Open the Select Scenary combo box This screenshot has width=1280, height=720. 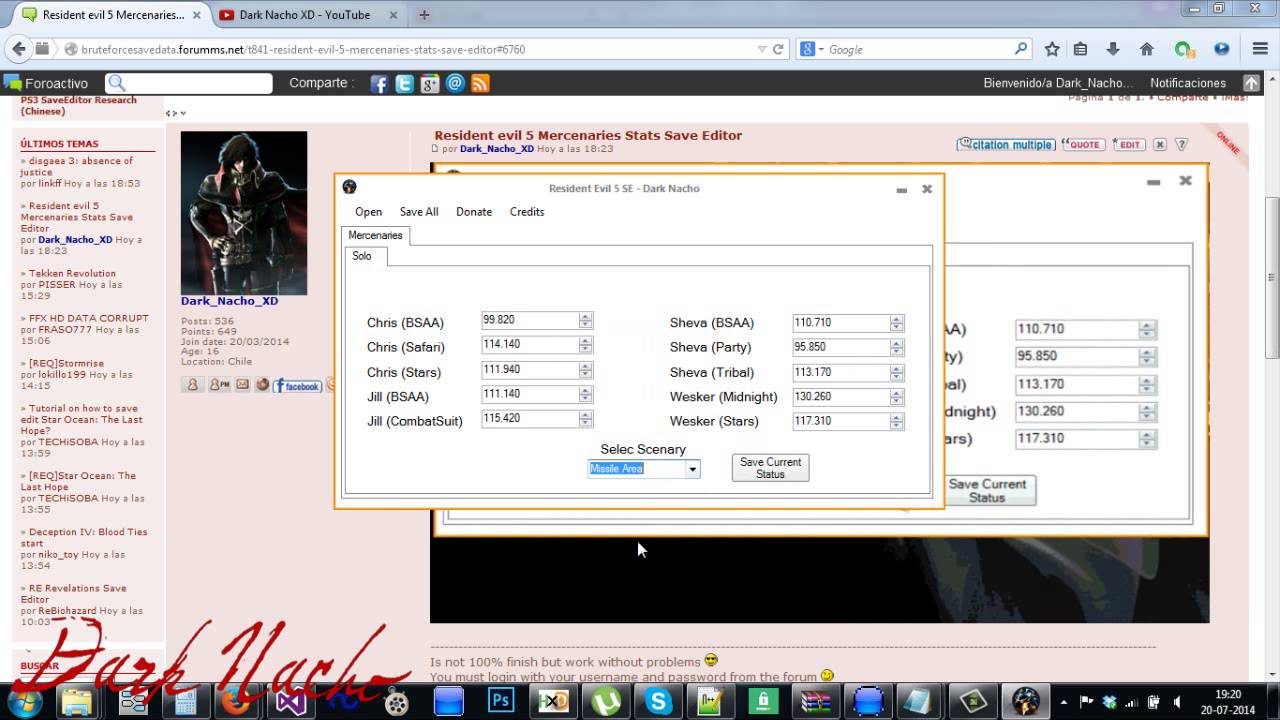point(644,469)
